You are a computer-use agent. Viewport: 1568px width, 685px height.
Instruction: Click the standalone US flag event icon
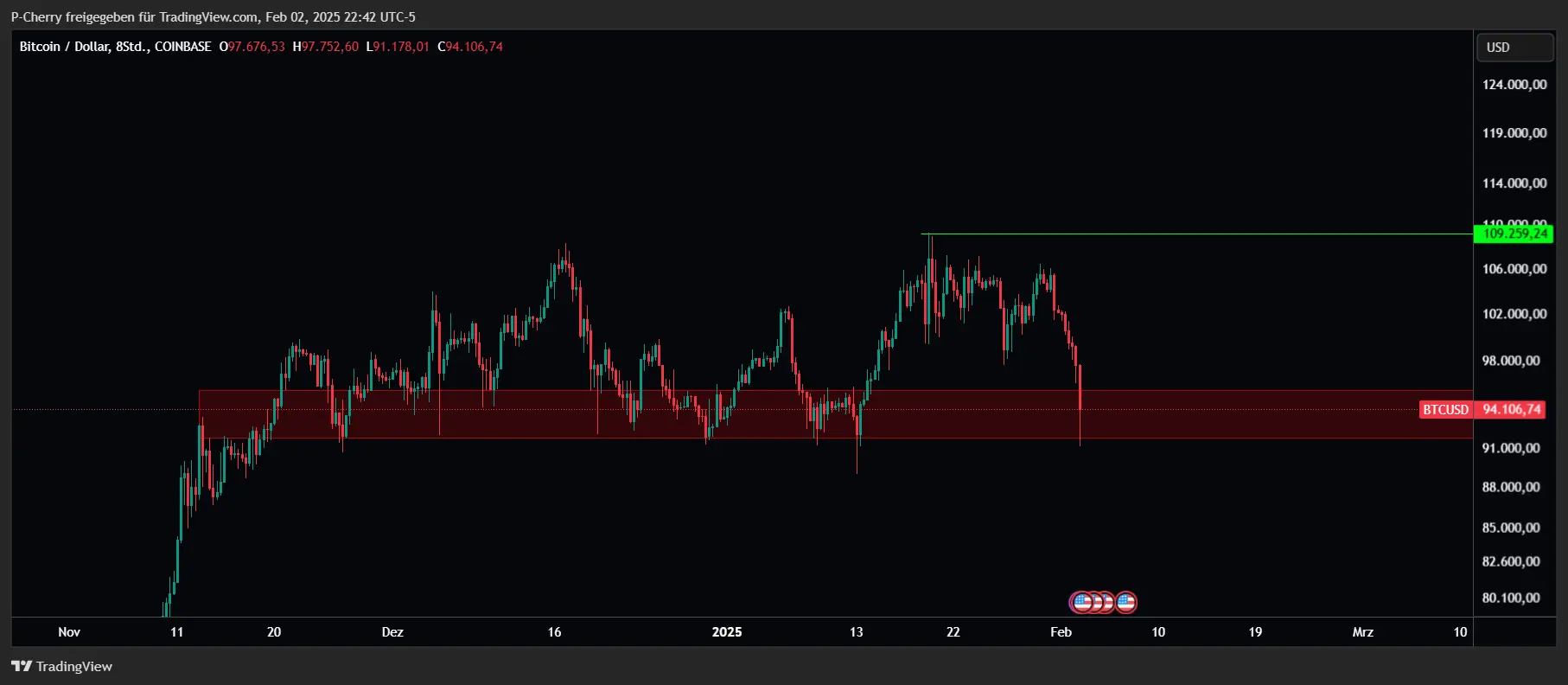click(x=1125, y=602)
